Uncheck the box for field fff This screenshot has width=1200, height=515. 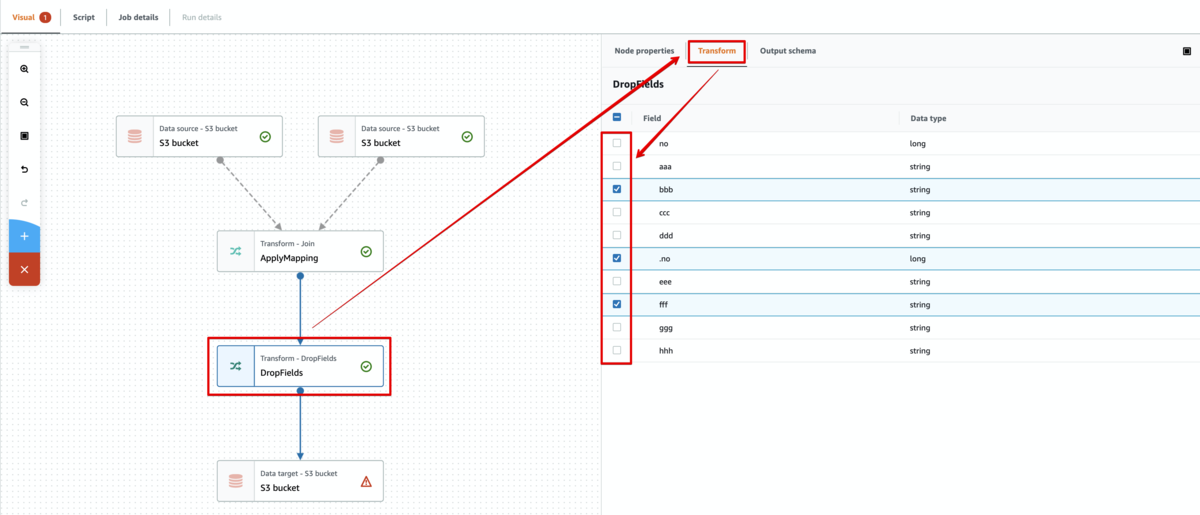pyautogui.click(x=617, y=304)
